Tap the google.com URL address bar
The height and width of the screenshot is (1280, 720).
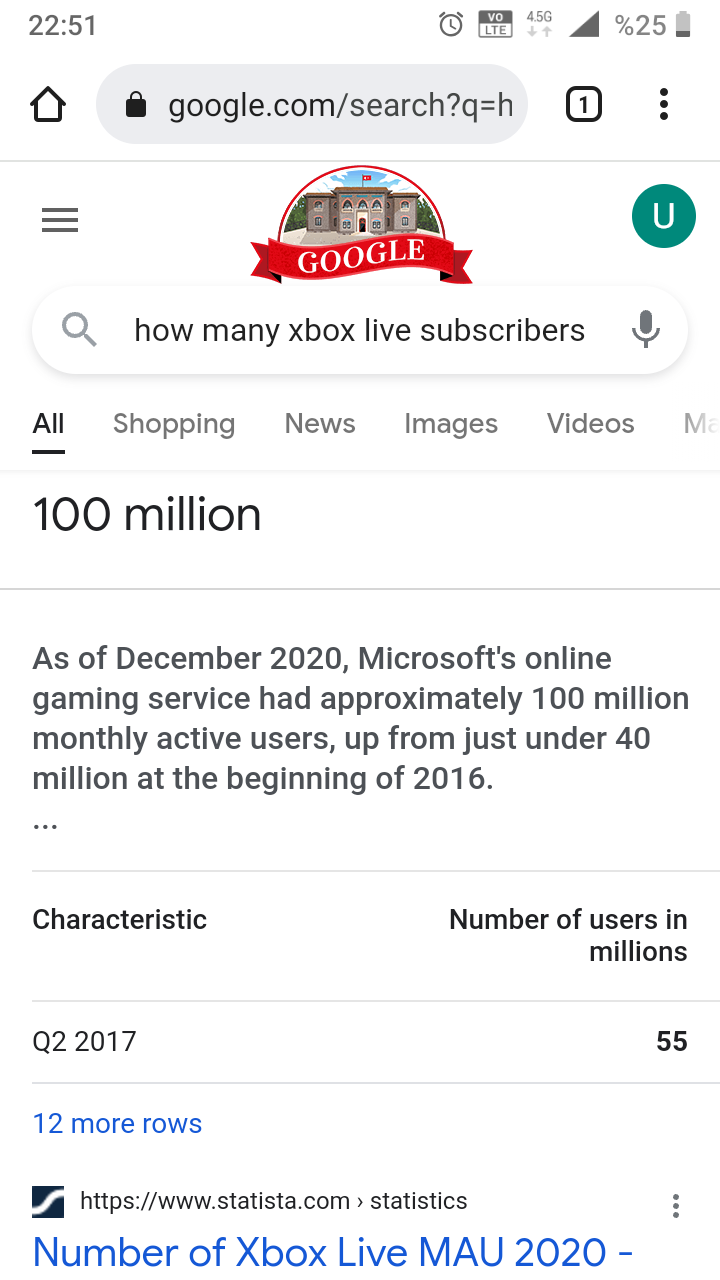[x=340, y=105]
